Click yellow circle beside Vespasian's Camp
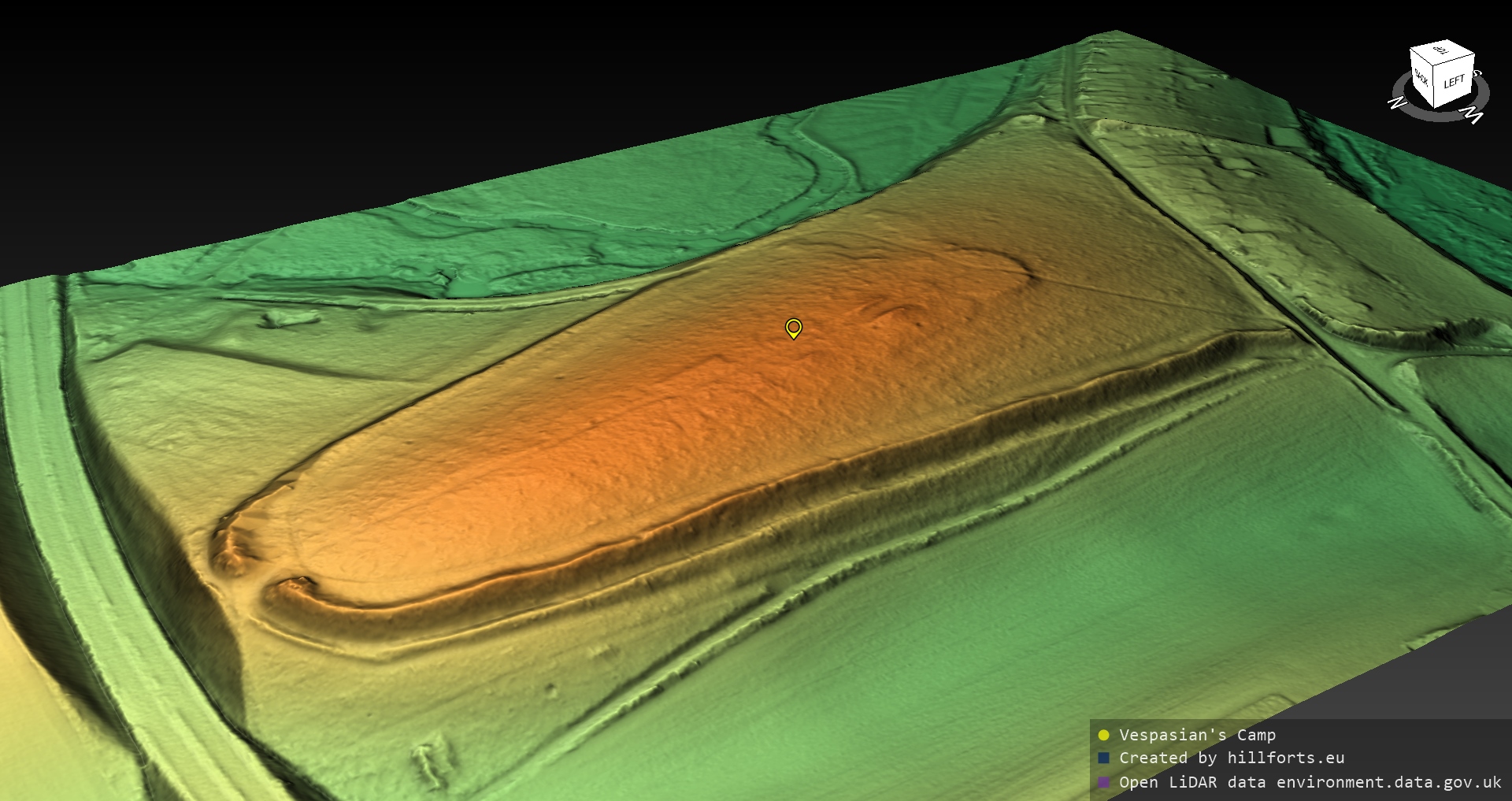Image resolution: width=1512 pixels, height=801 pixels. (x=1103, y=735)
